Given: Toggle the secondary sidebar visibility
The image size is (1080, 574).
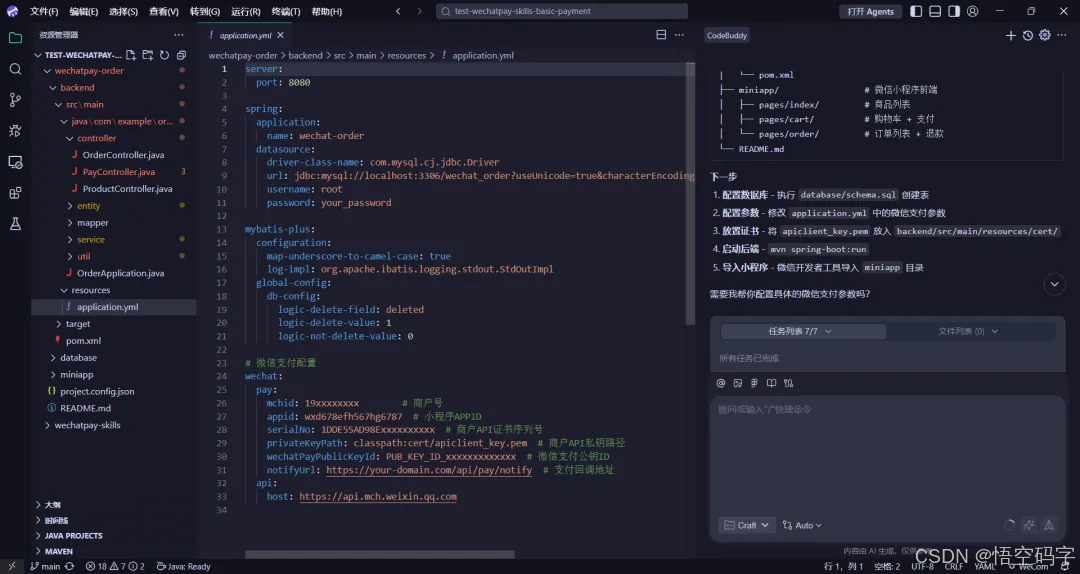Looking at the screenshot, I should pos(954,11).
